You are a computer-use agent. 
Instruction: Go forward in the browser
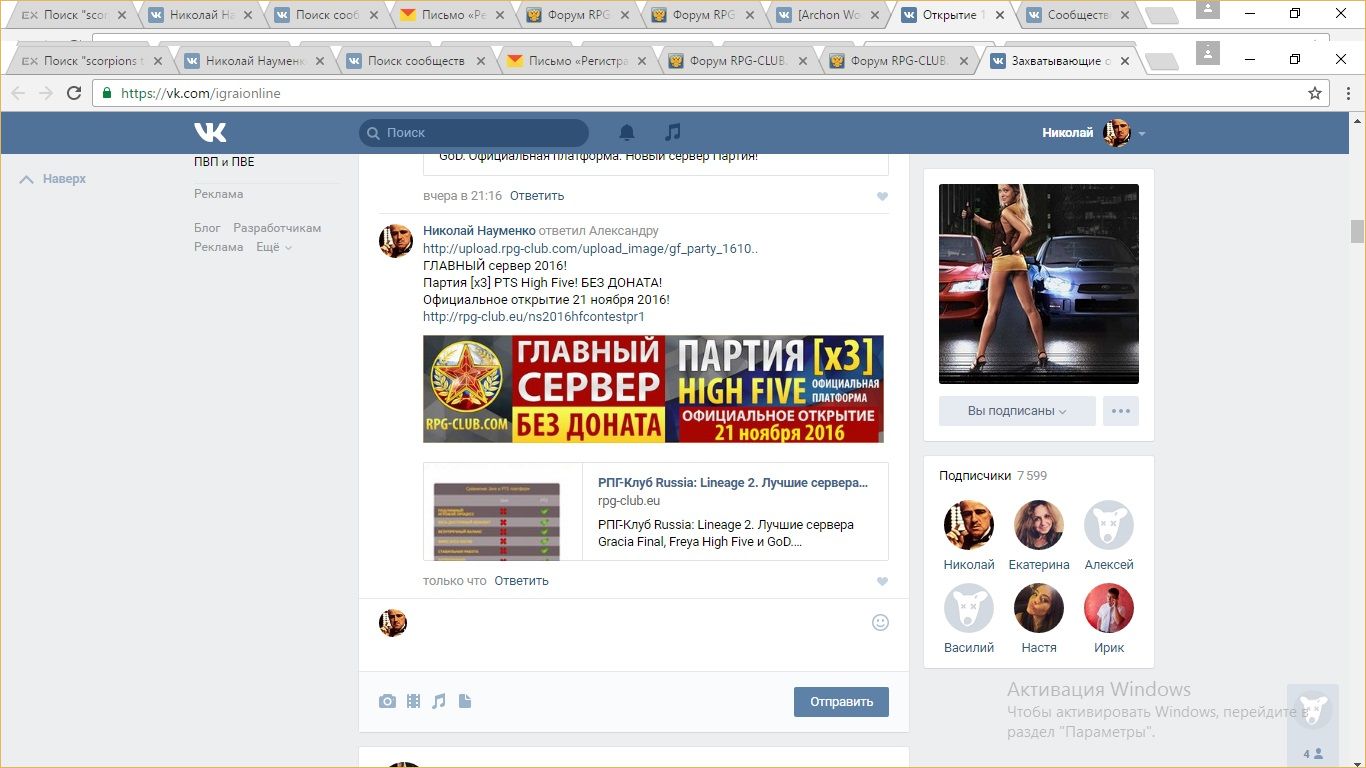[x=46, y=93]
